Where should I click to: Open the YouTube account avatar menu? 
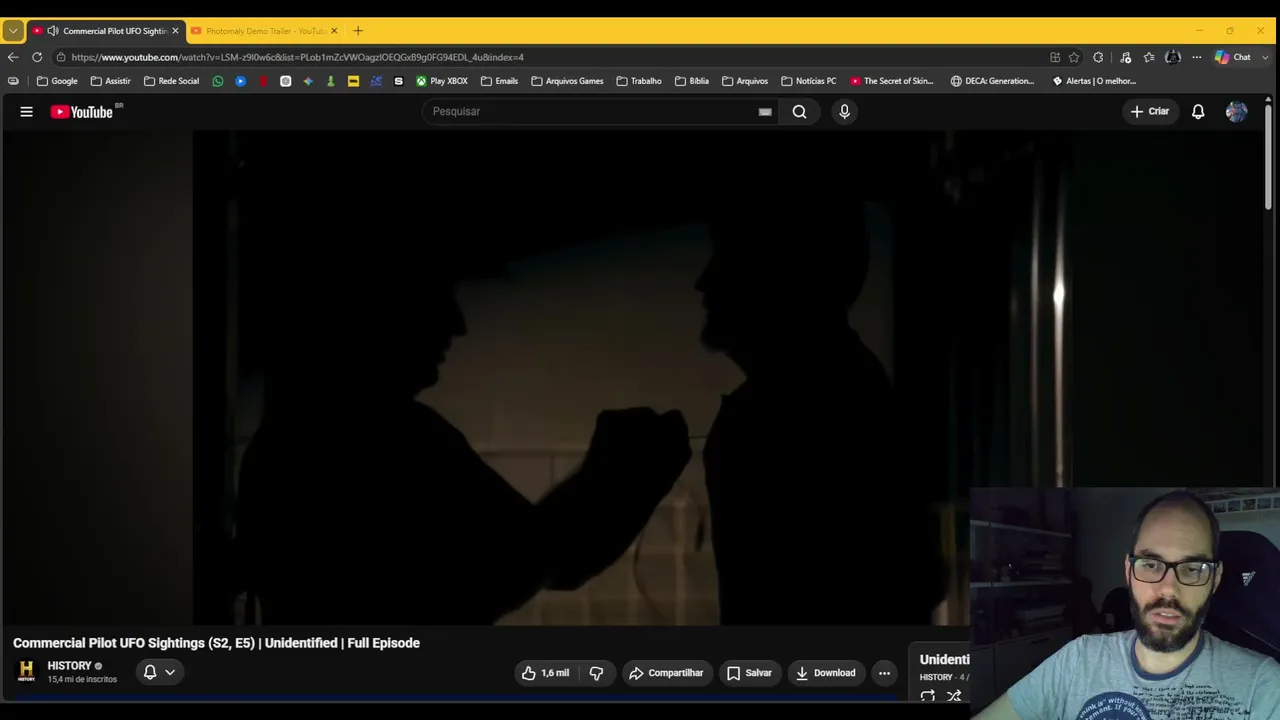click(1236, 112)
